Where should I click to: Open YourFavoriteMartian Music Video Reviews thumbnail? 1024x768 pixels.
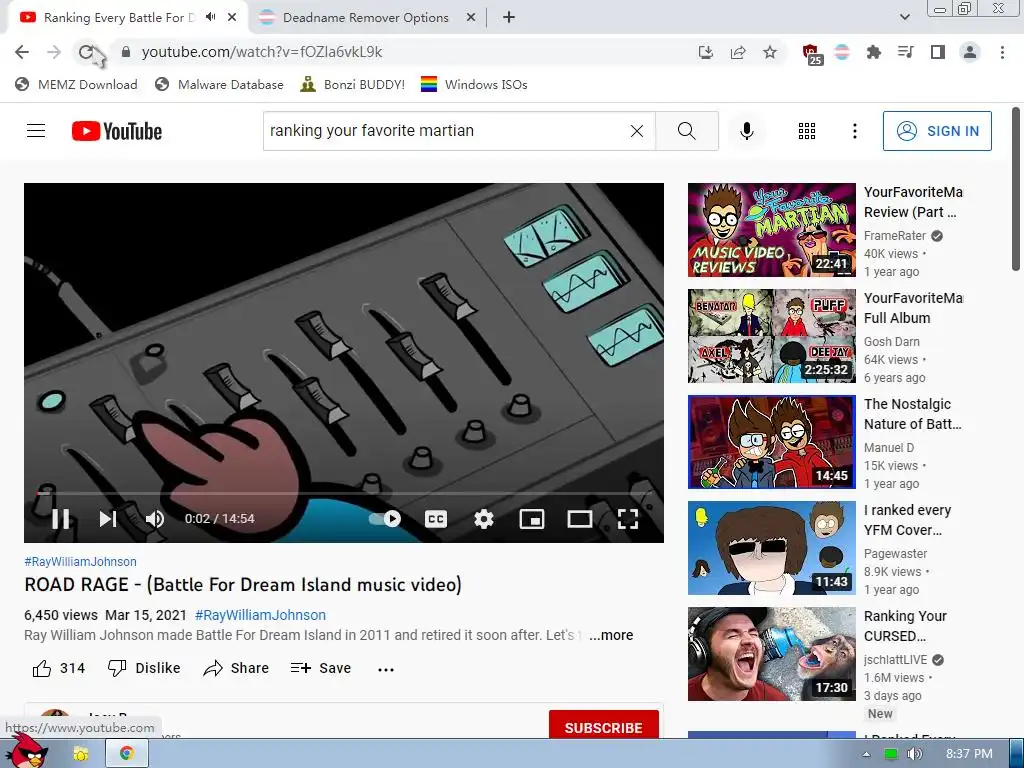tap(771, 230)
